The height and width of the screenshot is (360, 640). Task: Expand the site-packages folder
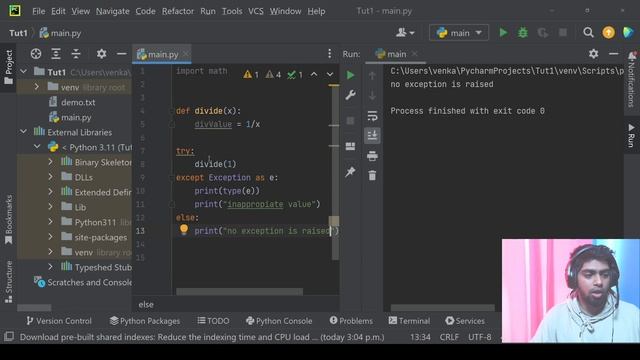click(x=50, y=237)
